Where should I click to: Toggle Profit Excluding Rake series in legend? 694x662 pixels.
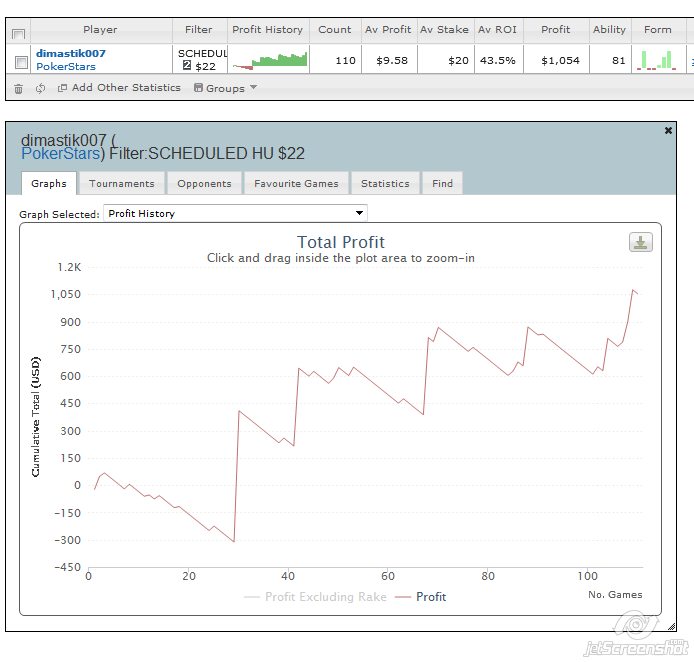coord(316,597)
